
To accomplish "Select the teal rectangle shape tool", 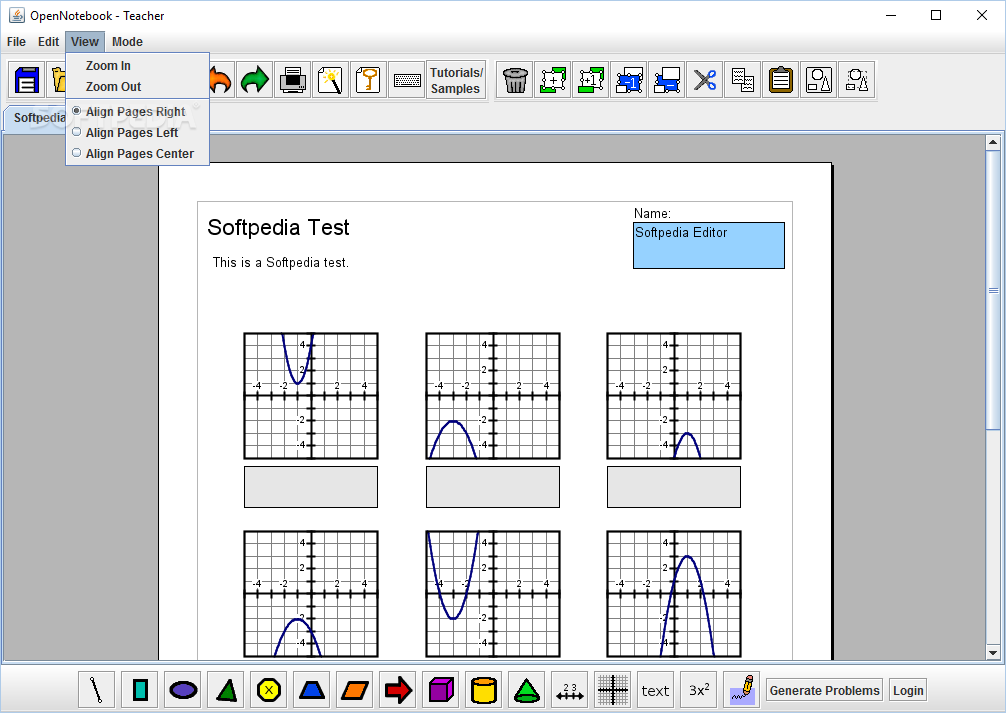I will (139, 690).
